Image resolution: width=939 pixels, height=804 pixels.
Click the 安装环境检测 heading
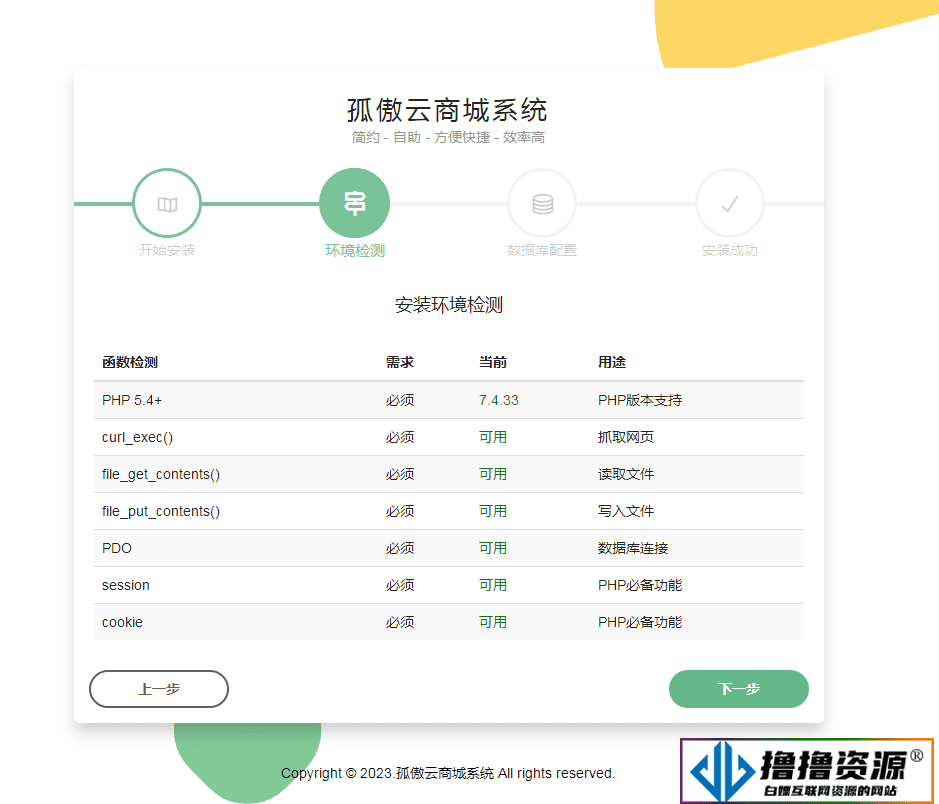coord(449,305)
